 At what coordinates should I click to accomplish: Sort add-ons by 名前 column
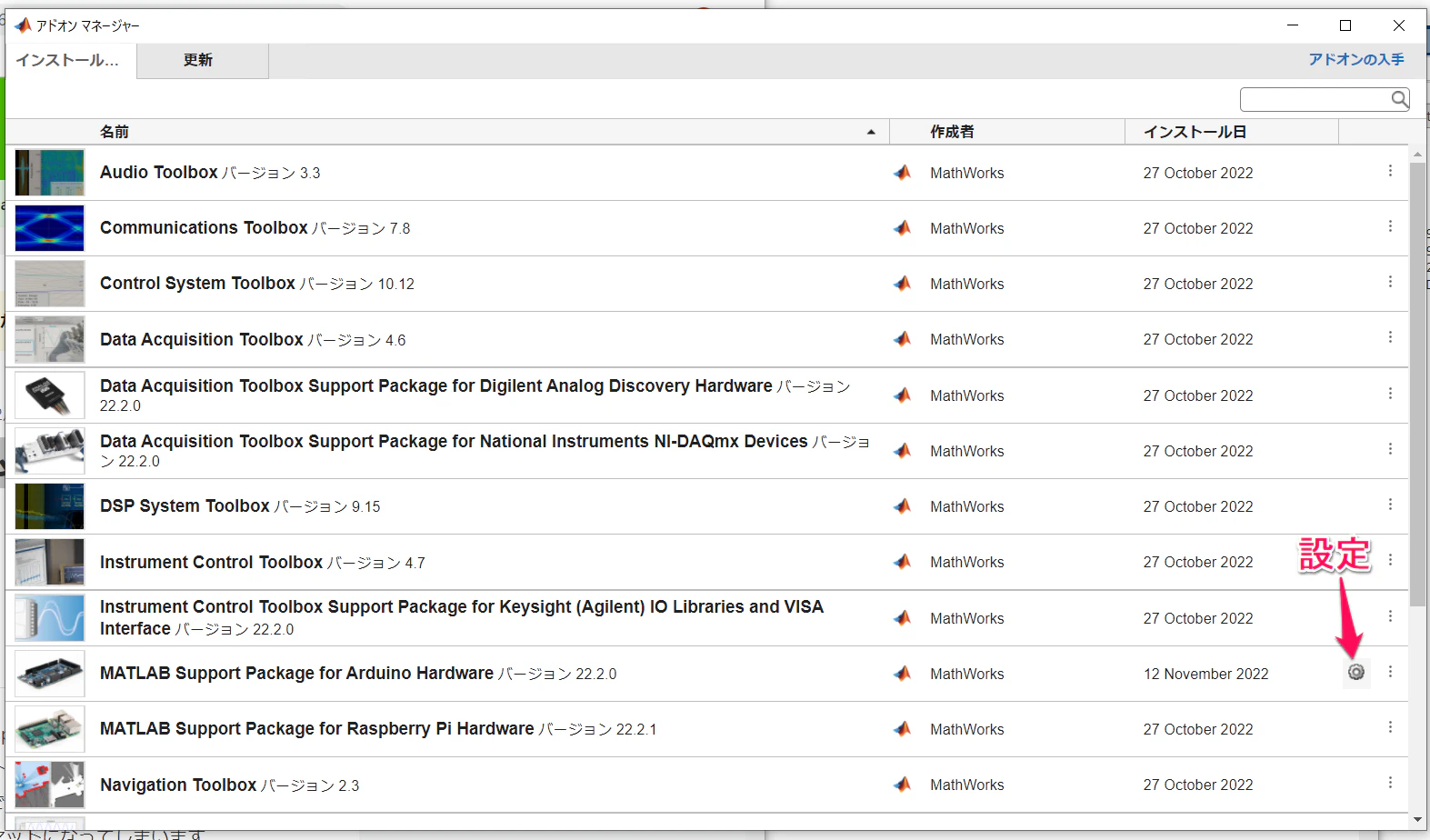tap(492, 132)
